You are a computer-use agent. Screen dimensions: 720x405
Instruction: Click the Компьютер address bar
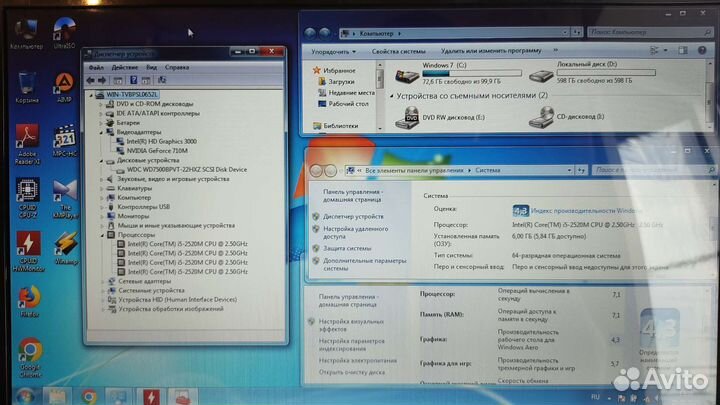[455, 33]
